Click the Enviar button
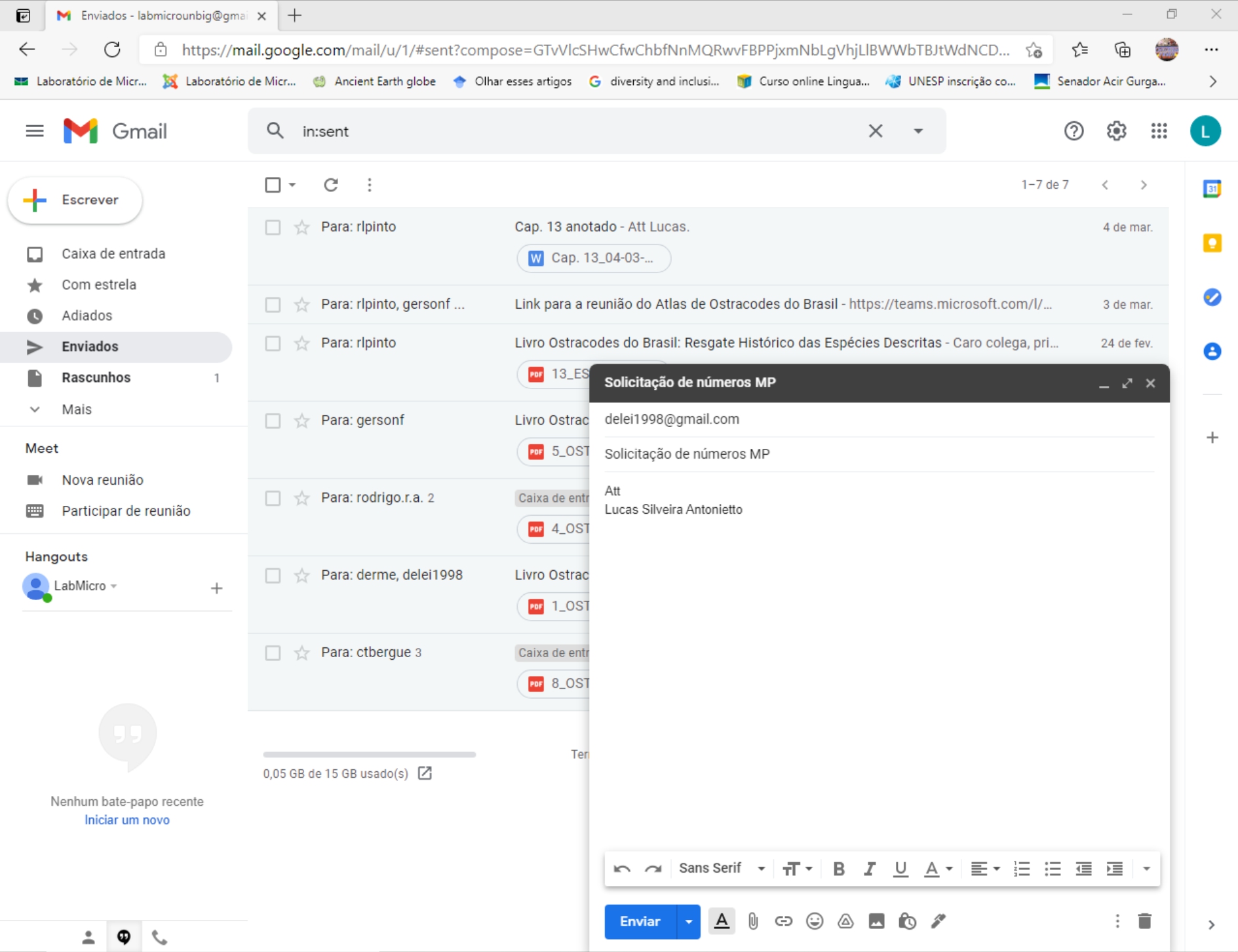Screen dimensions: 1238x952 pos(640,921)
